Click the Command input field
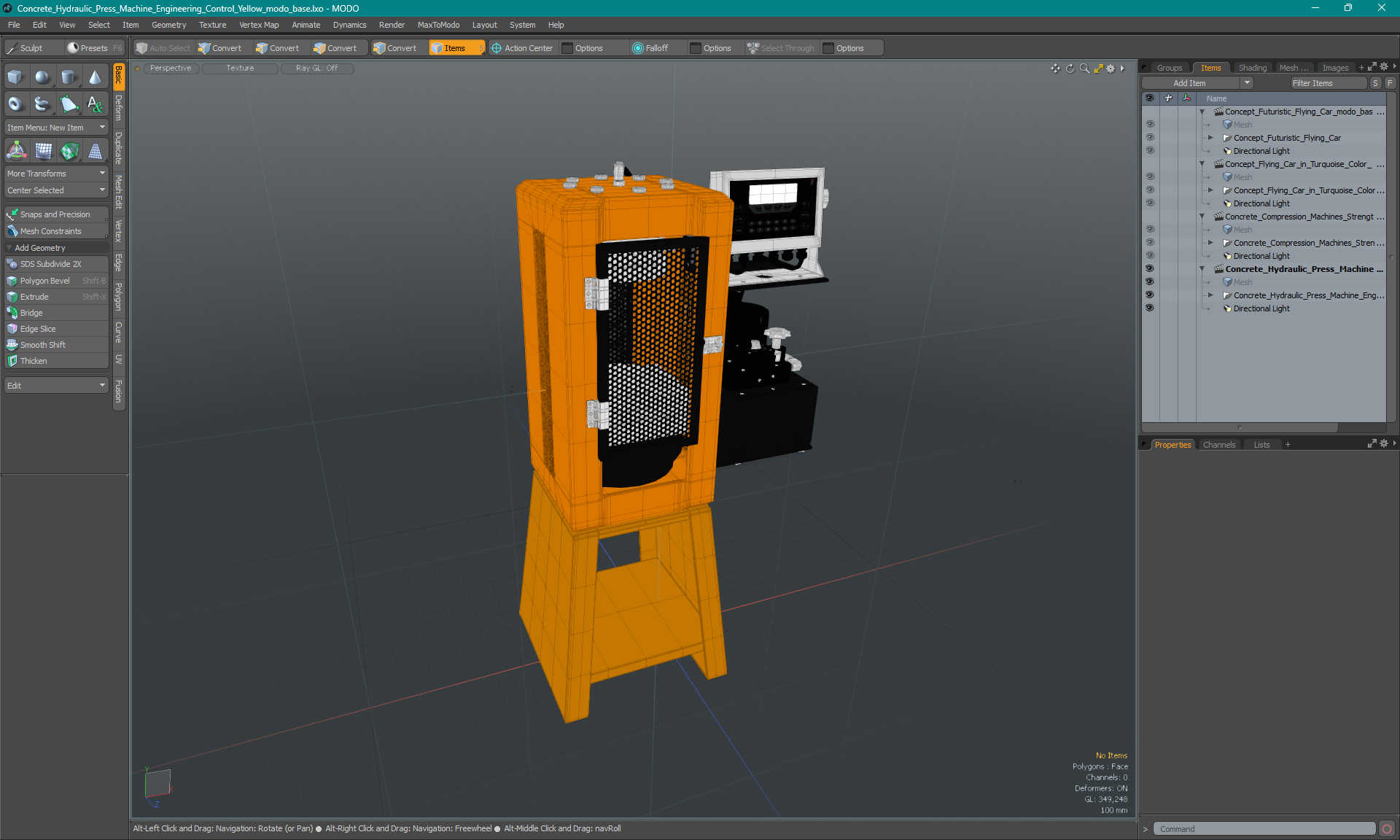Viewport: 1400px width, 840px height. (x=1264, y=829)
